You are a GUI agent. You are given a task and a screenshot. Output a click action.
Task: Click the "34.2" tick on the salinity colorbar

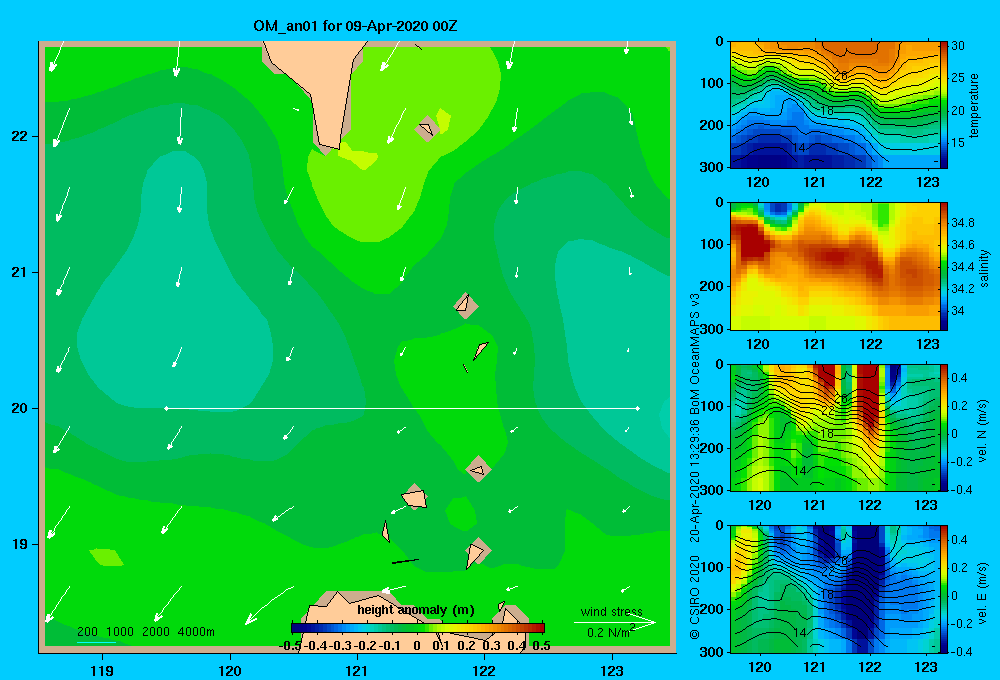coord(962,288)
